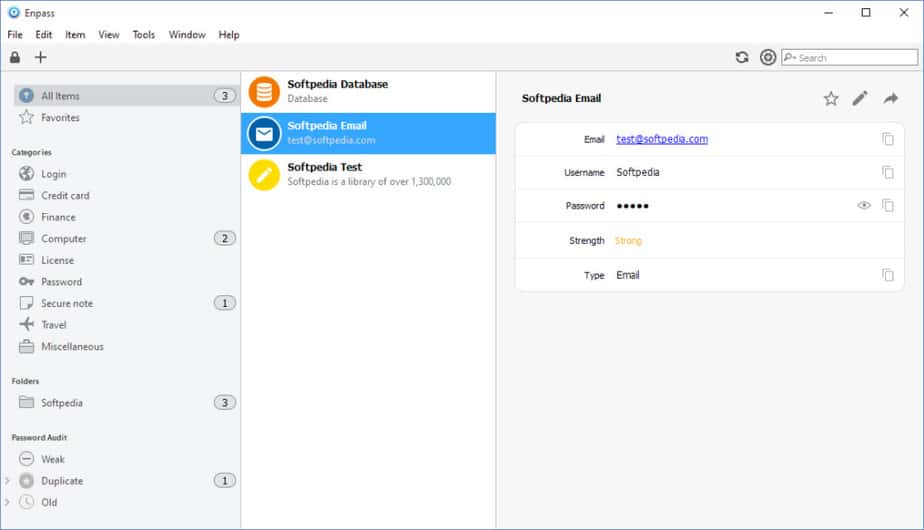
Task: Open the Item menu
Action: pos(75,35)
